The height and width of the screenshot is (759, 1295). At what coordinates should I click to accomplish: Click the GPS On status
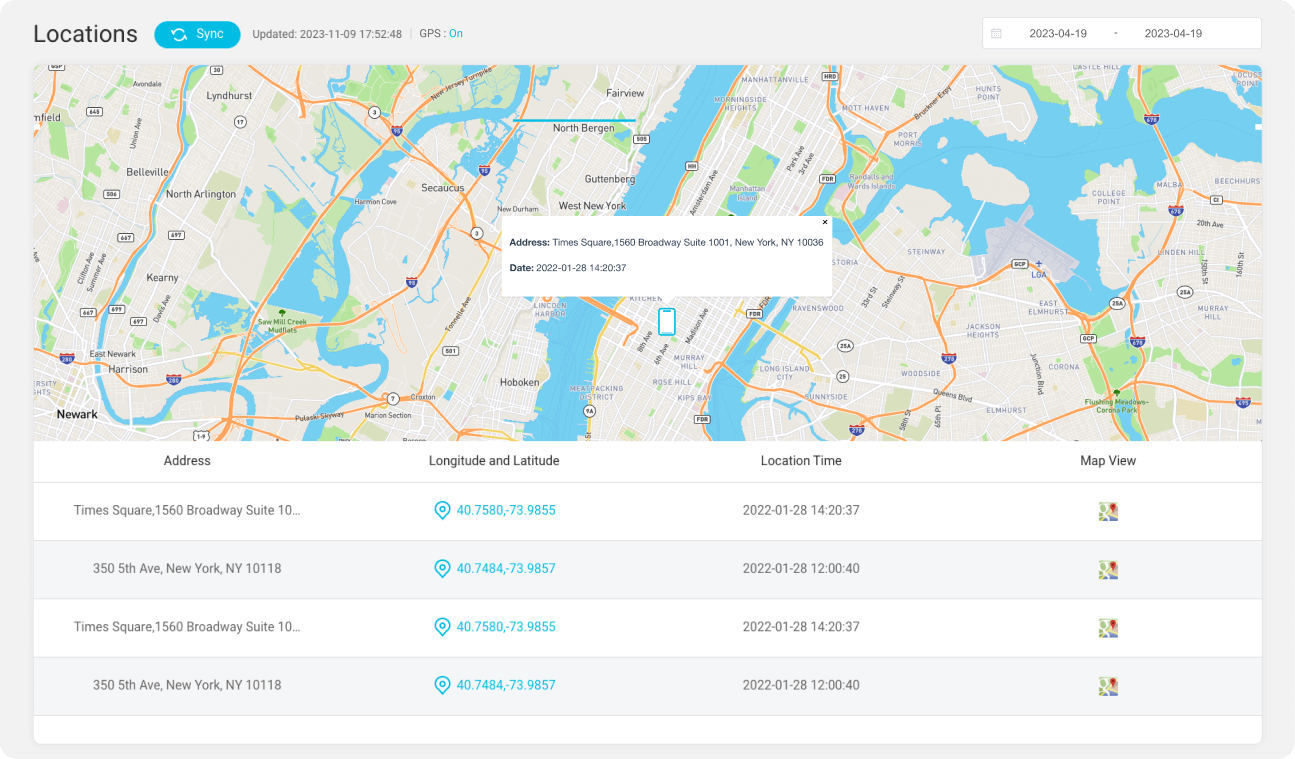tap(441, 33)
